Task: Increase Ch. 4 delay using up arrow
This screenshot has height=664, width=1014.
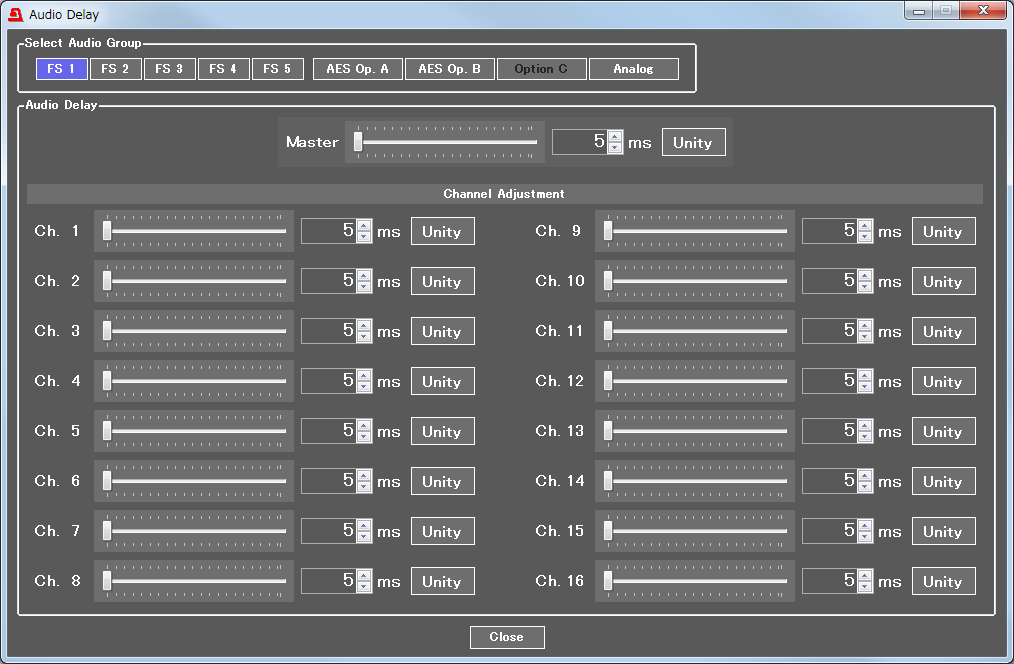Action: pyautogui.click(x=364, y=376)
